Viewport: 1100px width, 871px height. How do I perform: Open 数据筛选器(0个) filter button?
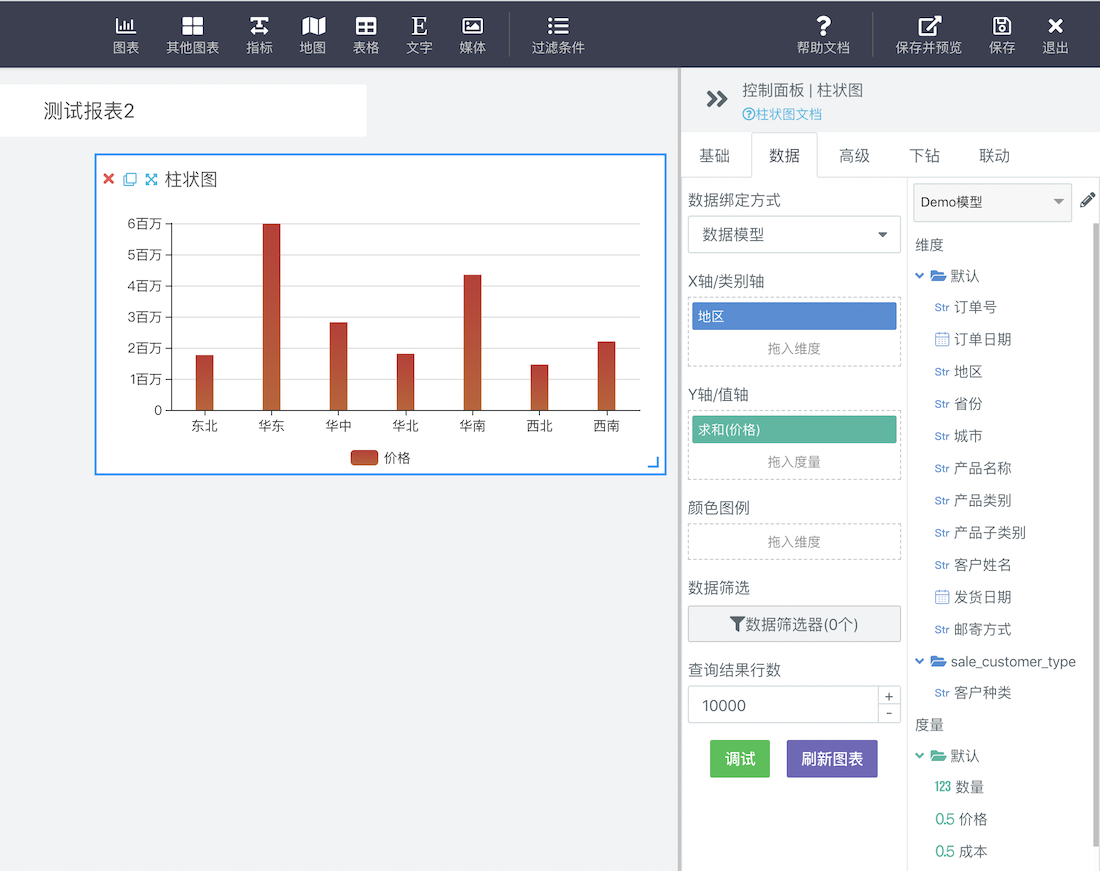click(x=794, y=624)
